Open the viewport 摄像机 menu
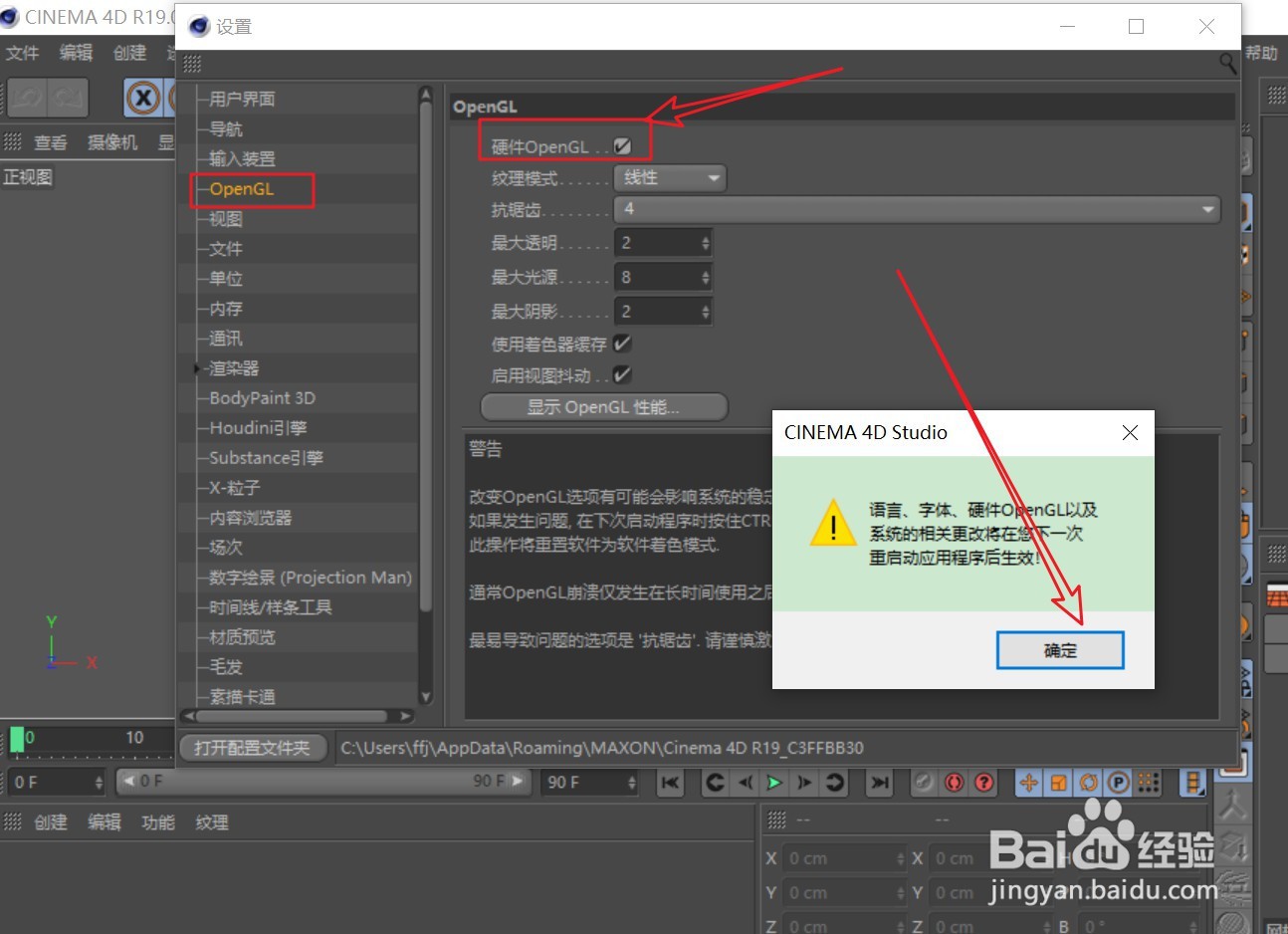The height and width of the screenshot is (934, 1288). pyautogui.click(x=112, y=142)
